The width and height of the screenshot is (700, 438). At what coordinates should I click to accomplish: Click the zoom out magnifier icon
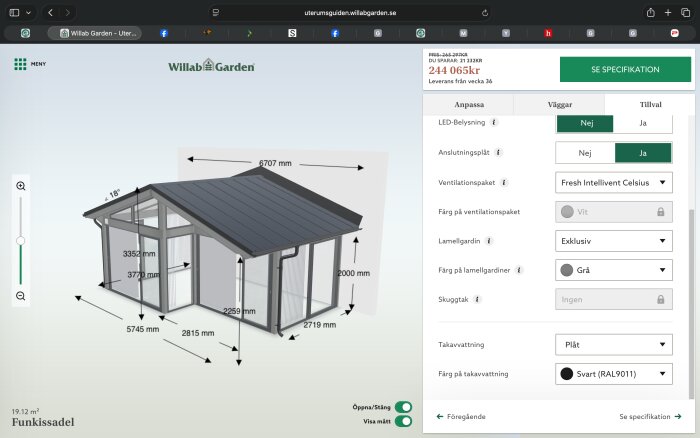[21, 296]
